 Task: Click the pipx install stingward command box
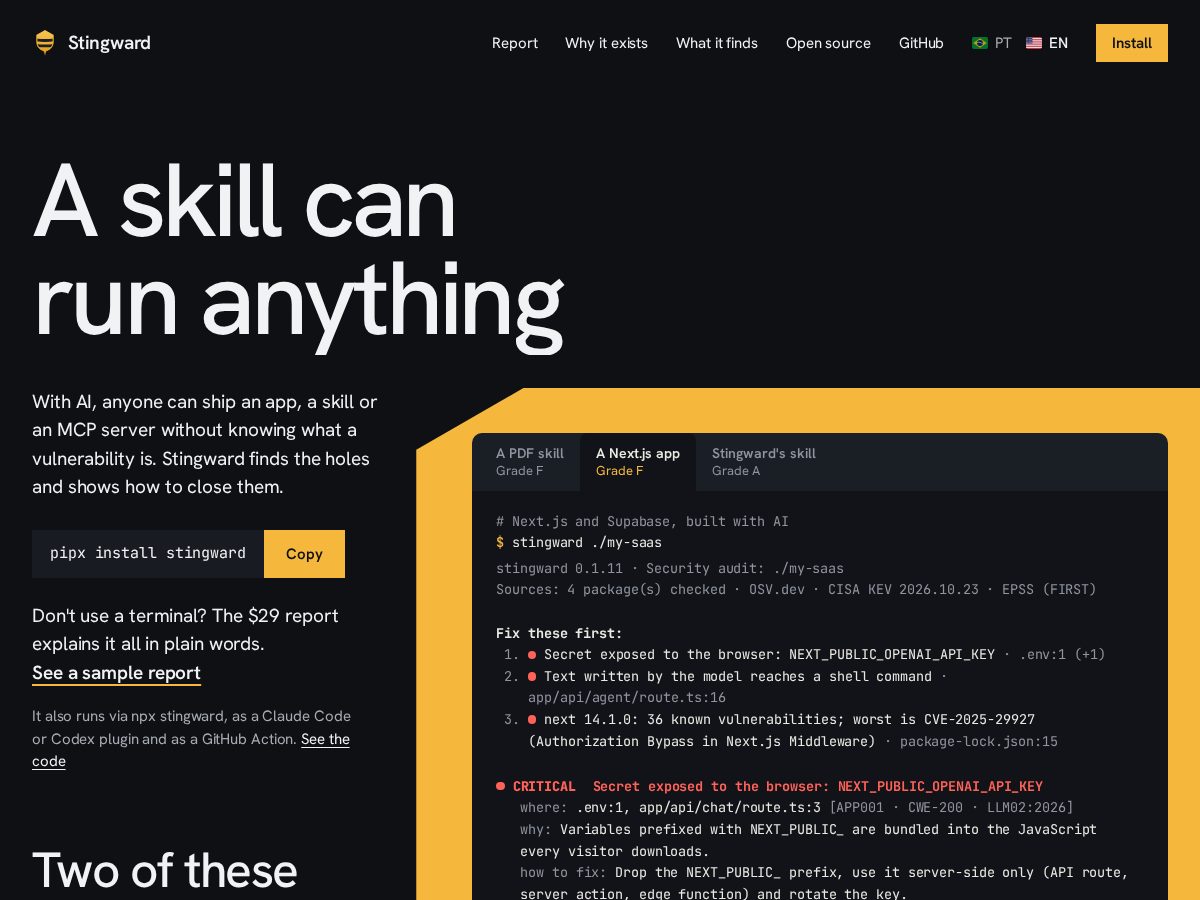[x=148, y=554]
